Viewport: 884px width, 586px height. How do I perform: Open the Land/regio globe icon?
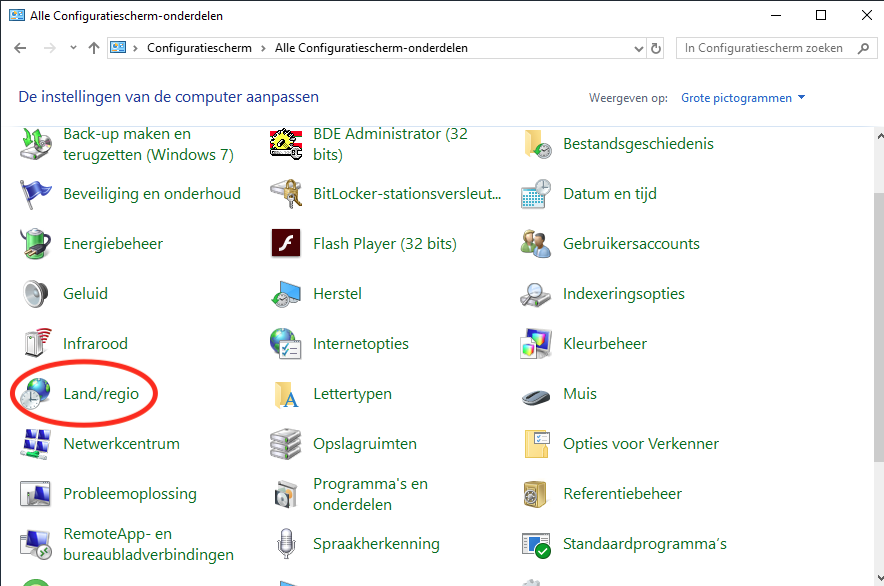click(x=36, y=394)
